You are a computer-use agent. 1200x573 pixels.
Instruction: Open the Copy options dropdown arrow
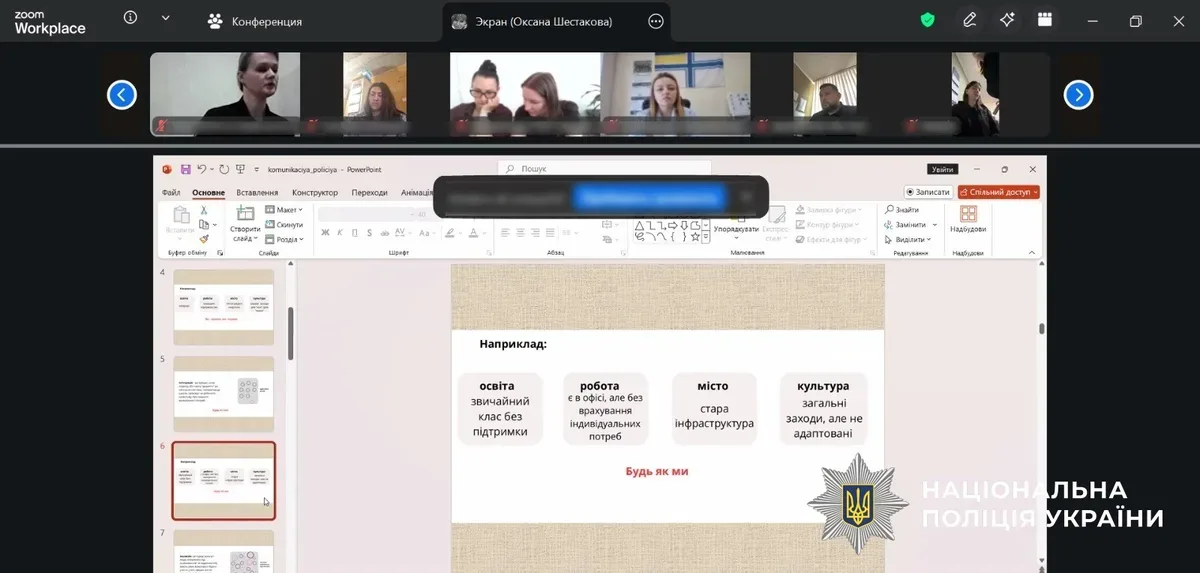tap(215, 225)
